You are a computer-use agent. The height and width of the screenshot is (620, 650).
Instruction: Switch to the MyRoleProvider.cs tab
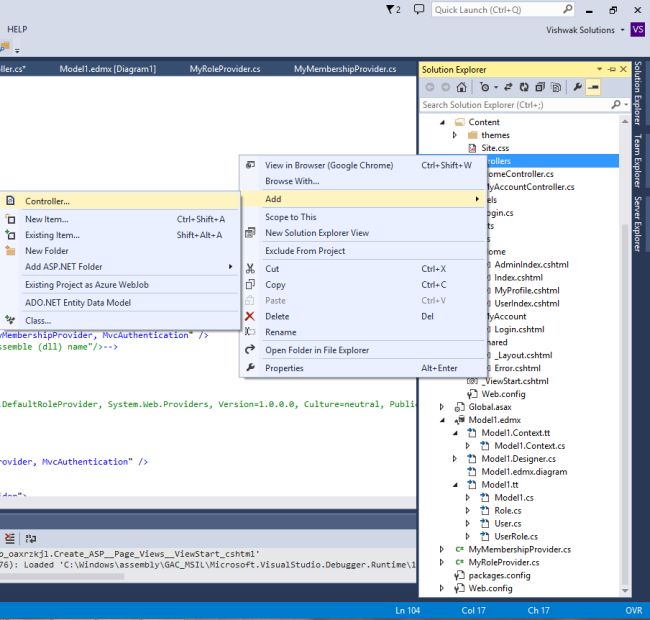pos(225,69)
